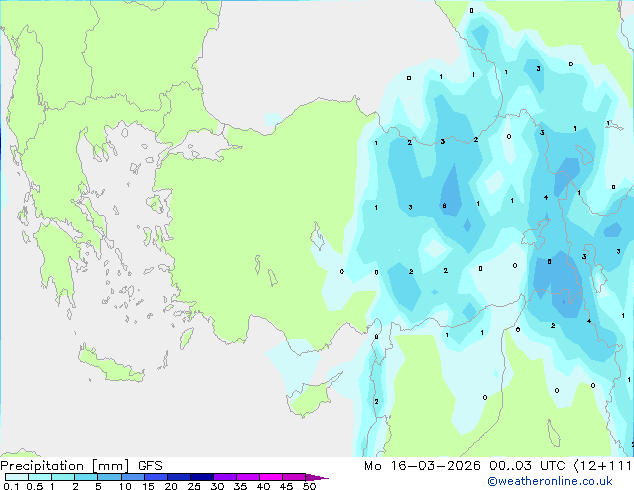This screenshot has height=490, width=634.
Task: Select the 2–5 mm legend swatch
Action: point(86,477)
